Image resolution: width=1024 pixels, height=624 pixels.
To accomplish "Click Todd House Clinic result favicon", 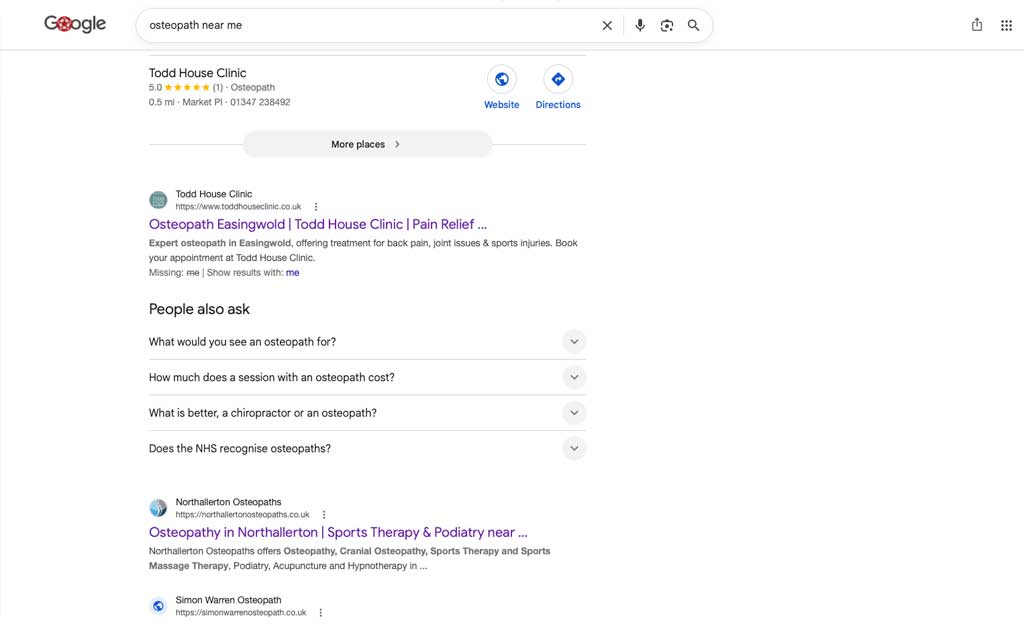I will pos(158,200).
